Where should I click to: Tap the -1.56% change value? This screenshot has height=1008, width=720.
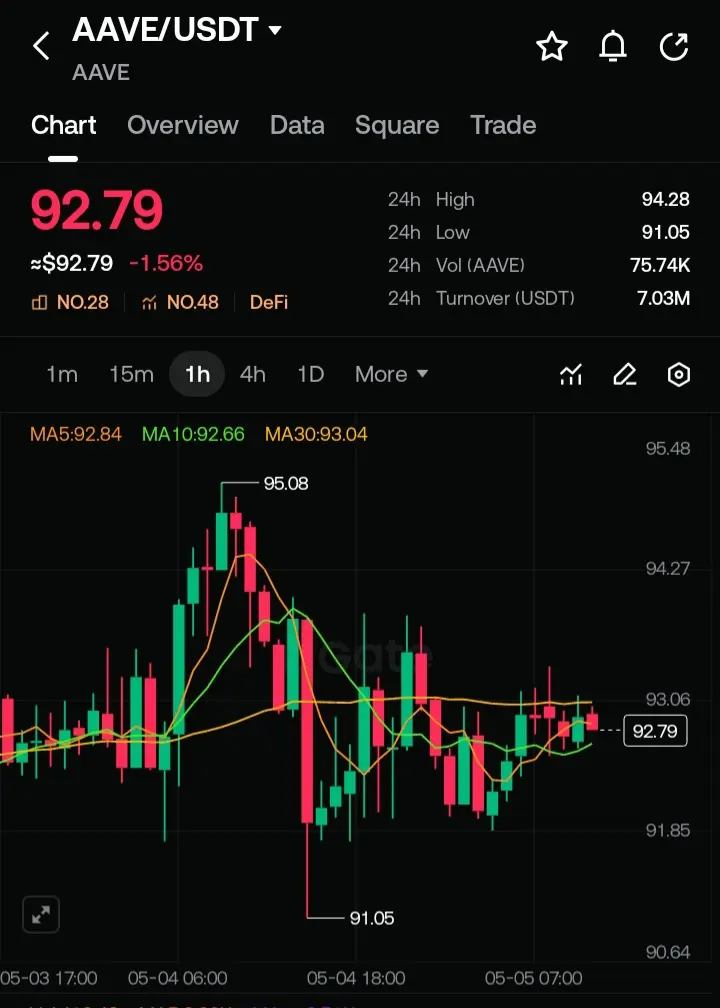166,263
